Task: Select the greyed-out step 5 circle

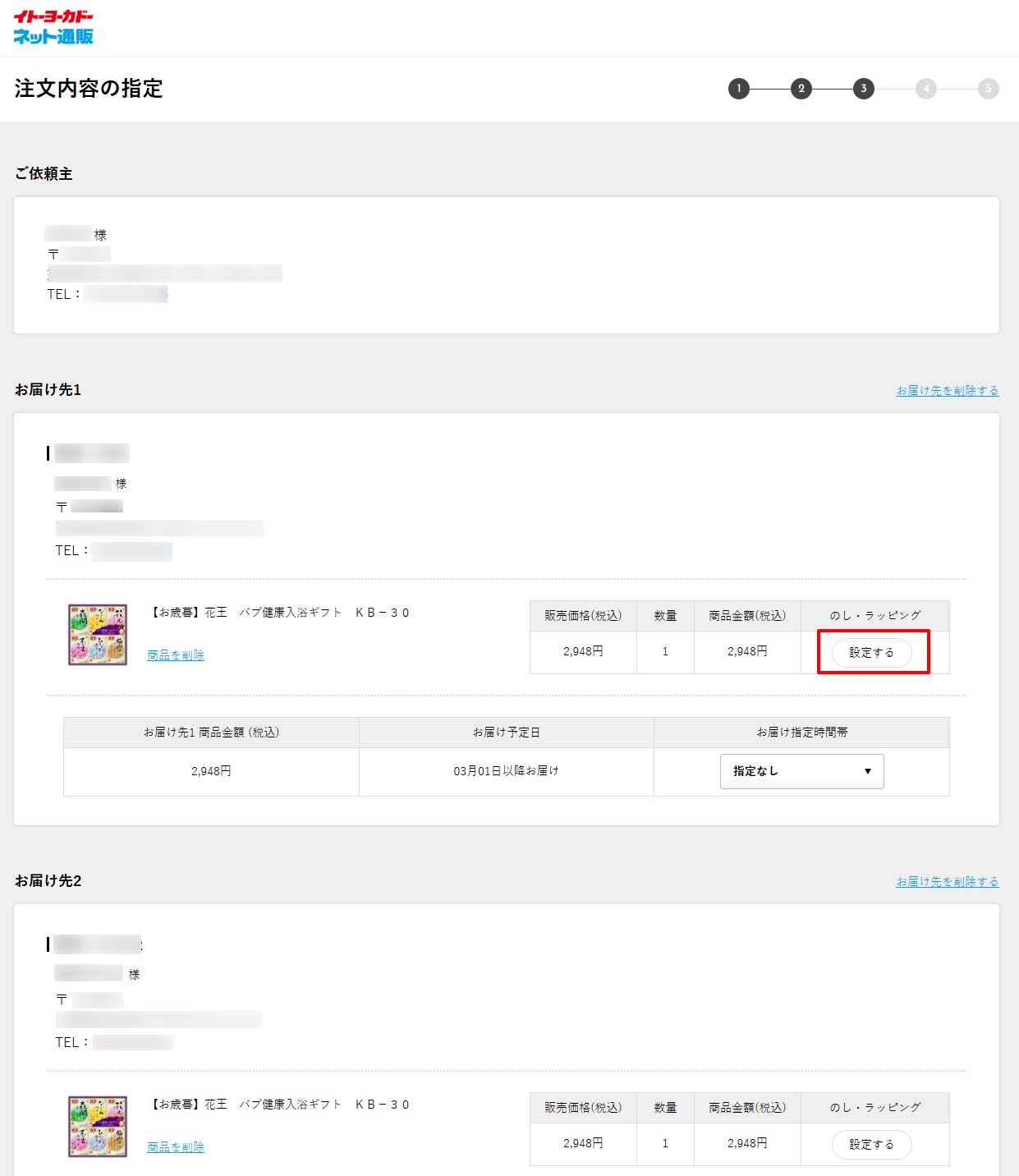Action: click(988, 89)
